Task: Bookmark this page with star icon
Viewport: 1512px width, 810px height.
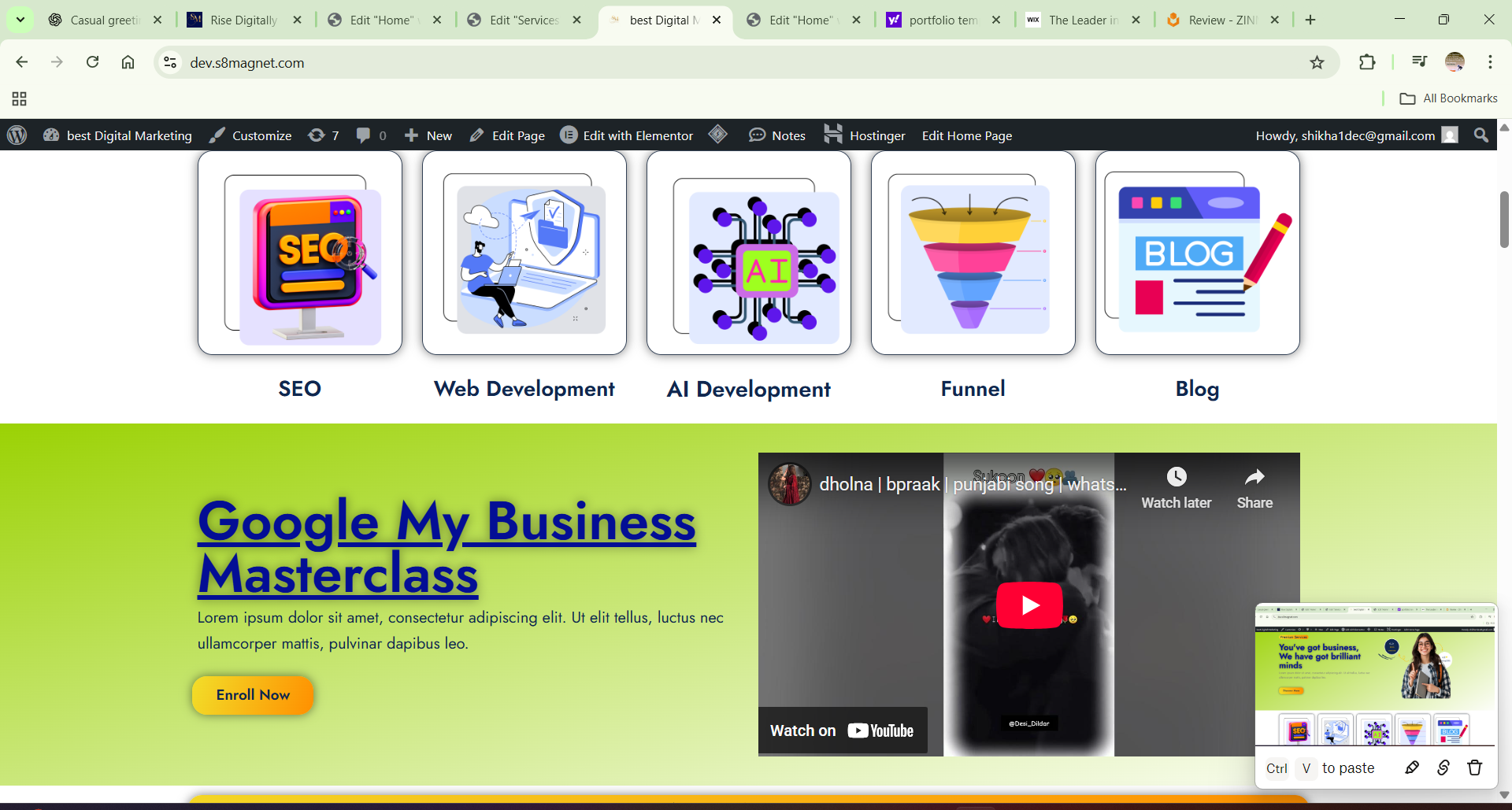Action: pyautogui.click(x=1317, y=63)
